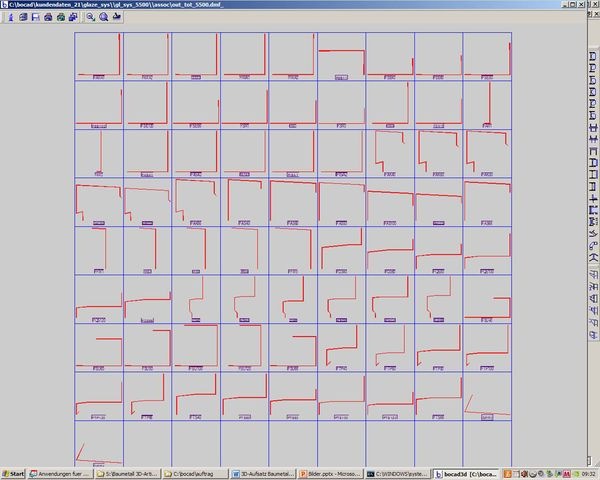
Task: Select the top-left profile thumbnail in grid
Action: pos(98,57)
